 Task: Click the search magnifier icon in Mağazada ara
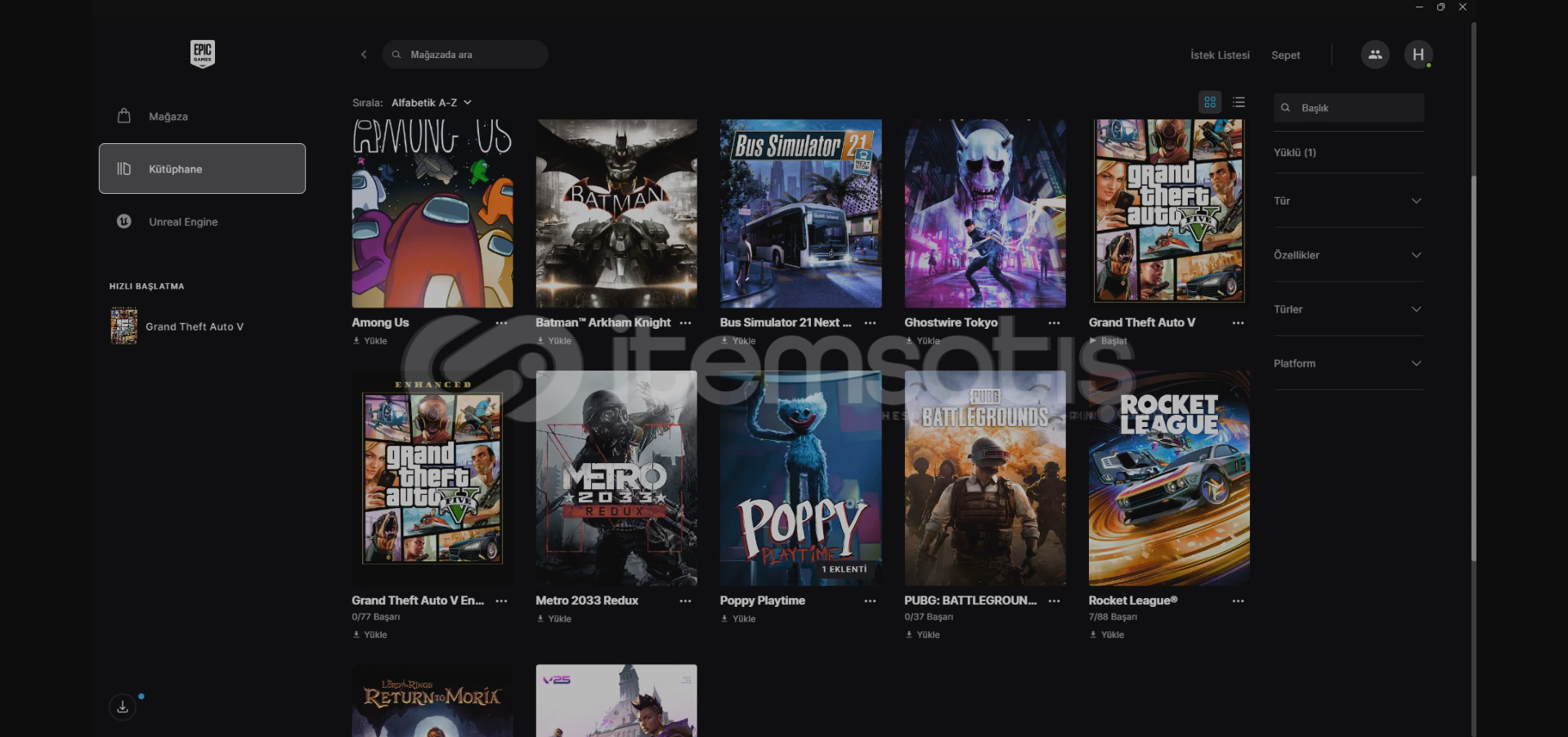(x=396, y=55)
